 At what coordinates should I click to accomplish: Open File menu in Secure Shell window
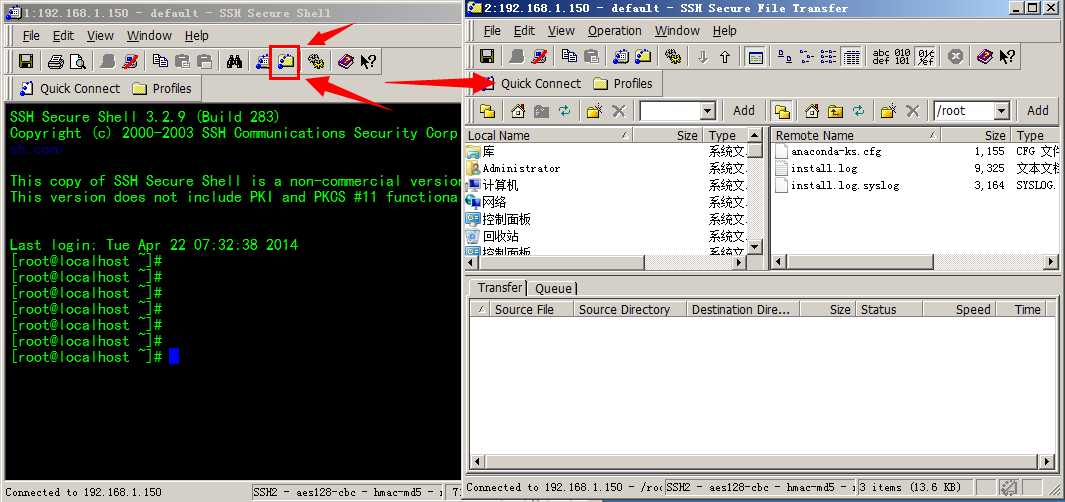(x=31, y=36)
